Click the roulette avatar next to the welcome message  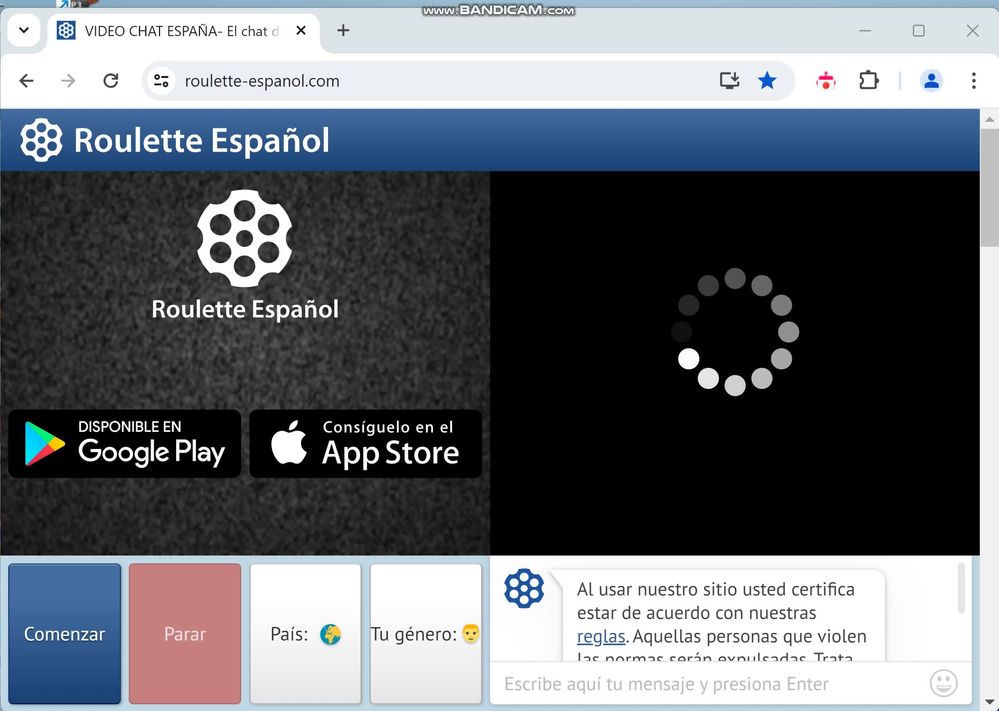(x=524, y=588)
